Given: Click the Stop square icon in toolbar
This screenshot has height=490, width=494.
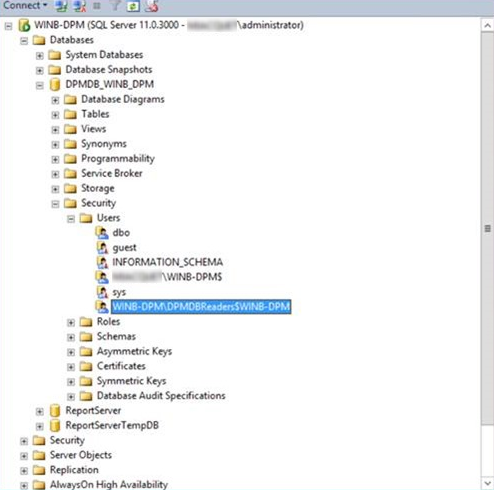Looking at the screenshot, I should (x=97, y=6).
